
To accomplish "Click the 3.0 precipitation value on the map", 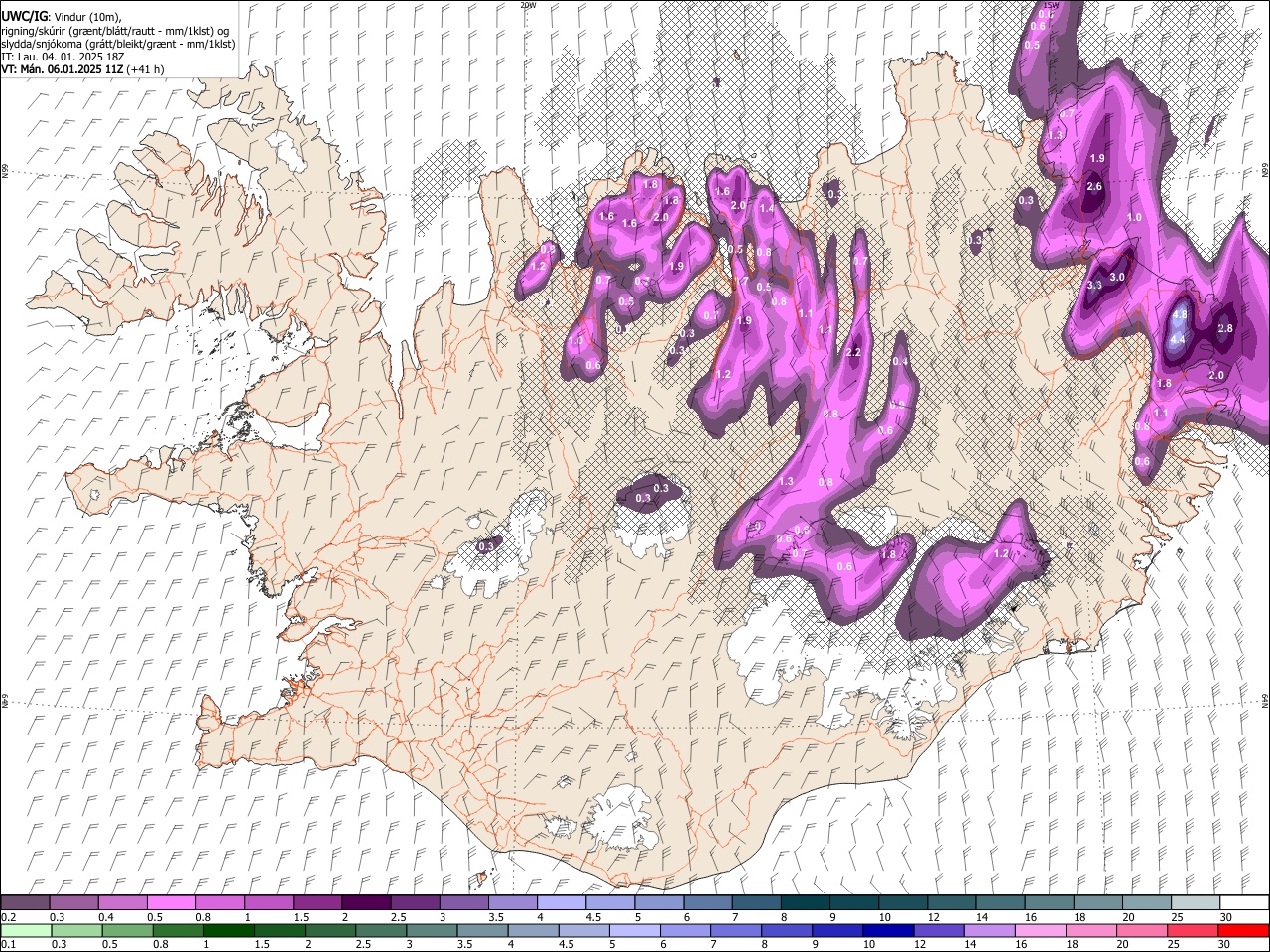I will [x=1117, y=277].
